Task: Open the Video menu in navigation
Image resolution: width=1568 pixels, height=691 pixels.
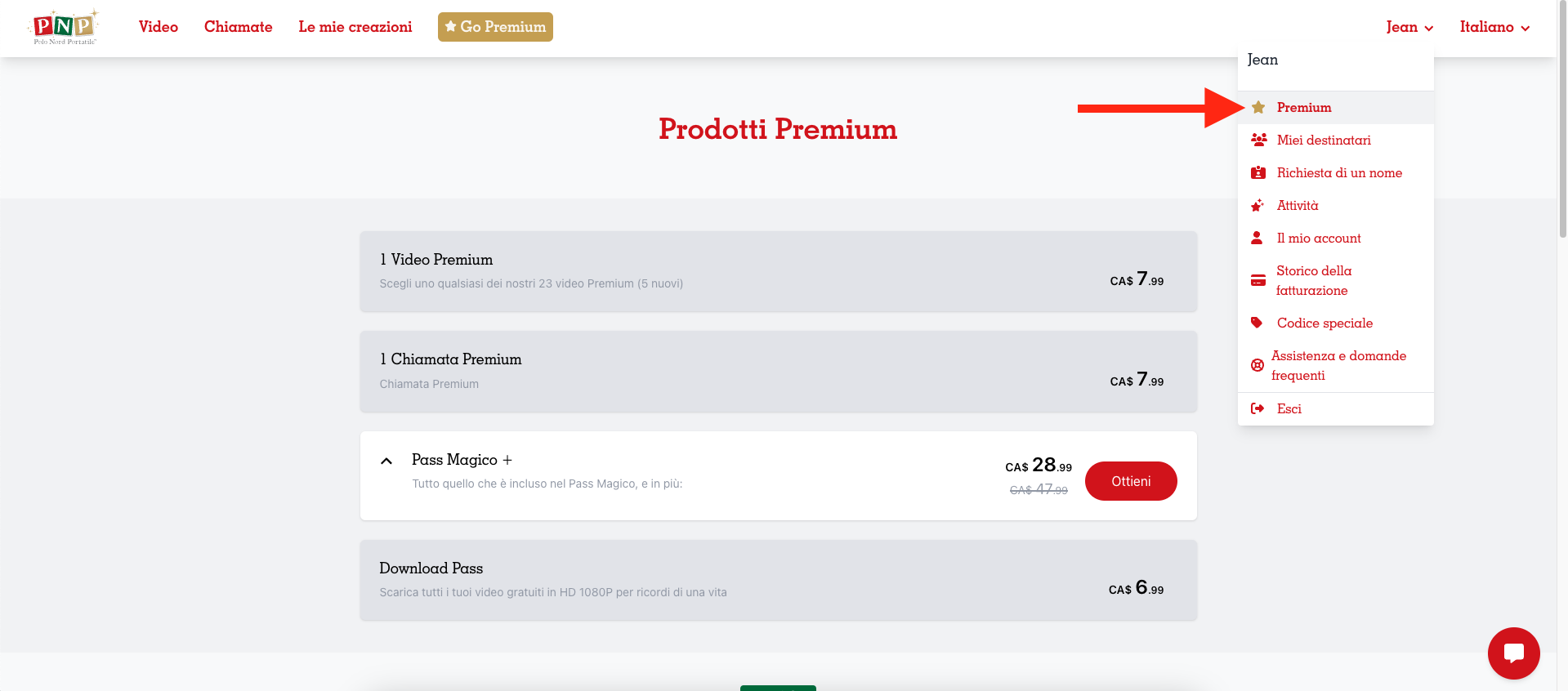Action: (159, 27)
